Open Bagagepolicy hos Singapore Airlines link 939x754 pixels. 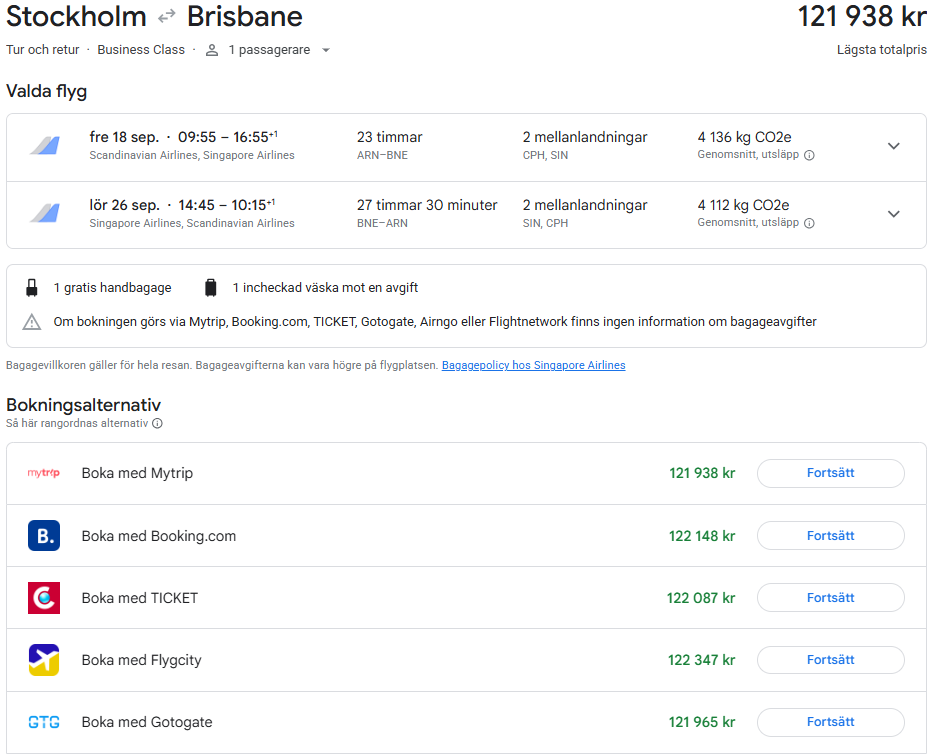point(534,365)
